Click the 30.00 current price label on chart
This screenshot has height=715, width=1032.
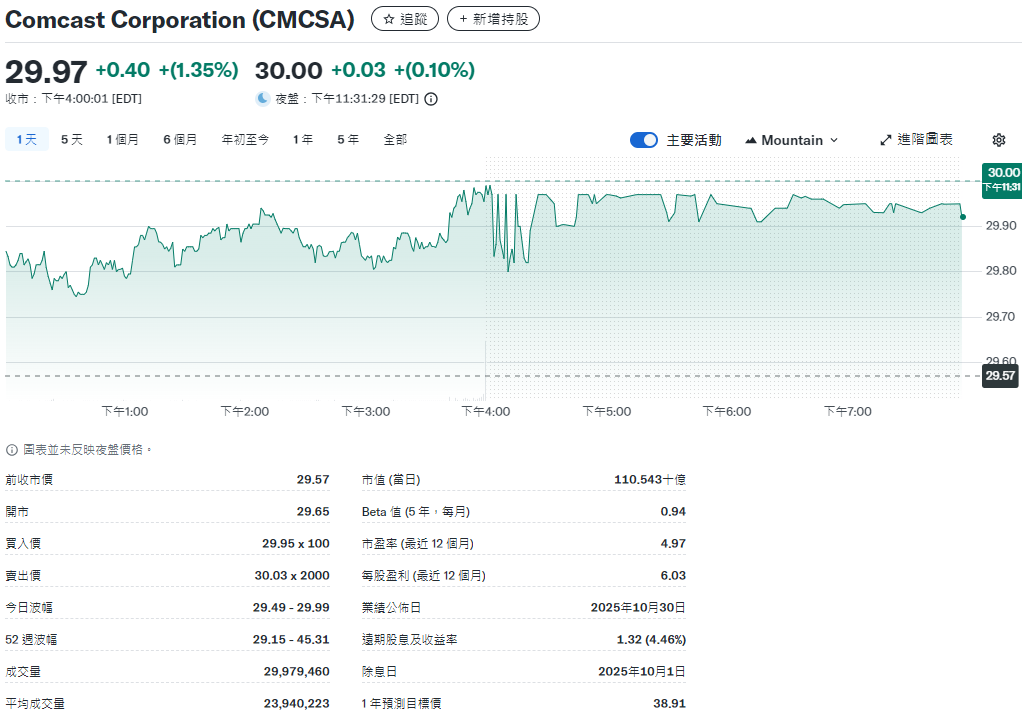pos(1001,178)
